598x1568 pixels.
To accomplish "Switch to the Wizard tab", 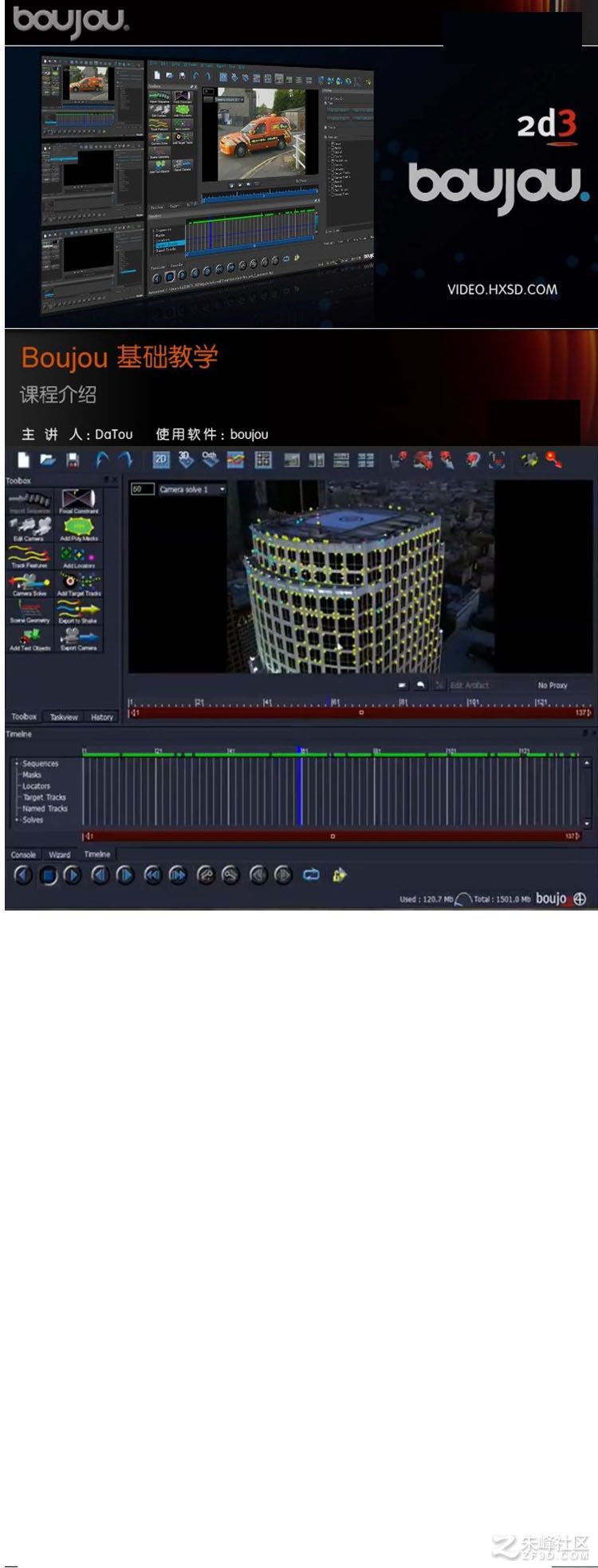I will pyautogui.click(x=60, y=854).
